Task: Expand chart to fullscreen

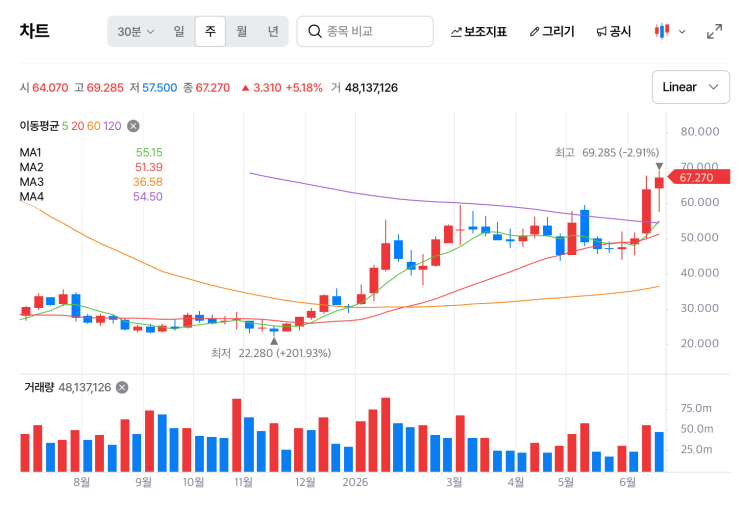Action: 715,32
